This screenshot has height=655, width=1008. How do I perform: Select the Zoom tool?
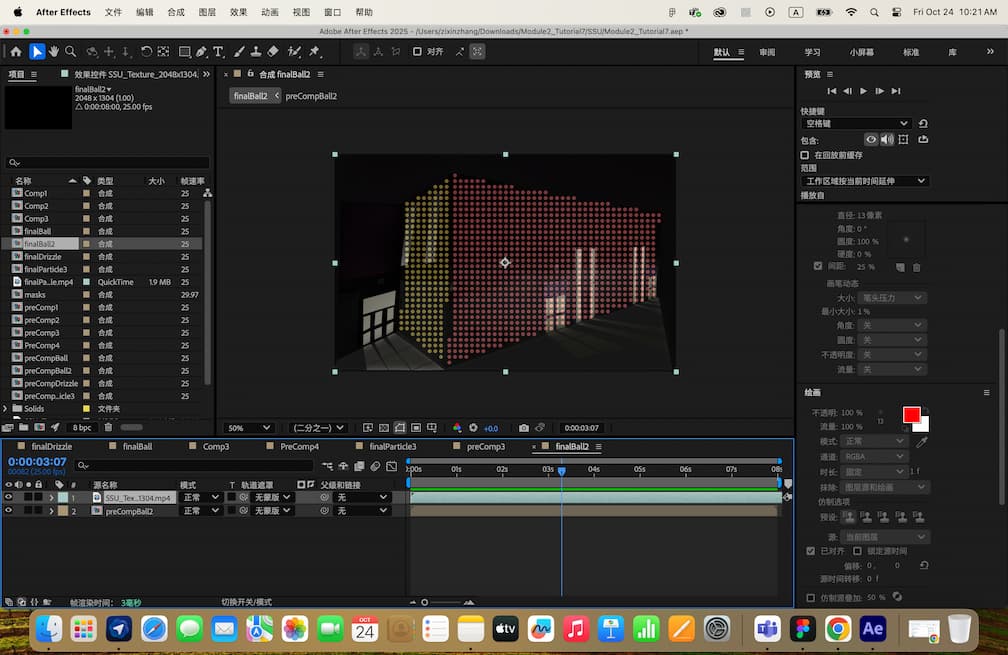71,51
